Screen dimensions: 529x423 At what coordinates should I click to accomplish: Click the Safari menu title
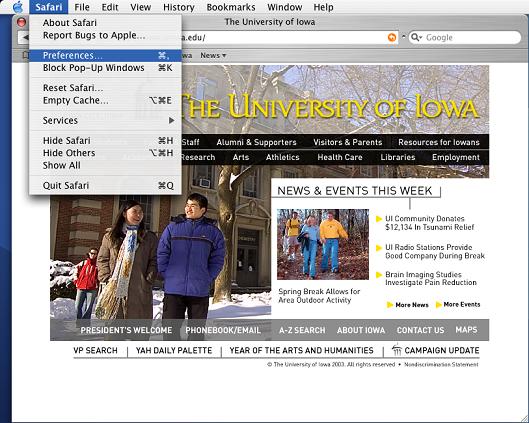point(49,7)
